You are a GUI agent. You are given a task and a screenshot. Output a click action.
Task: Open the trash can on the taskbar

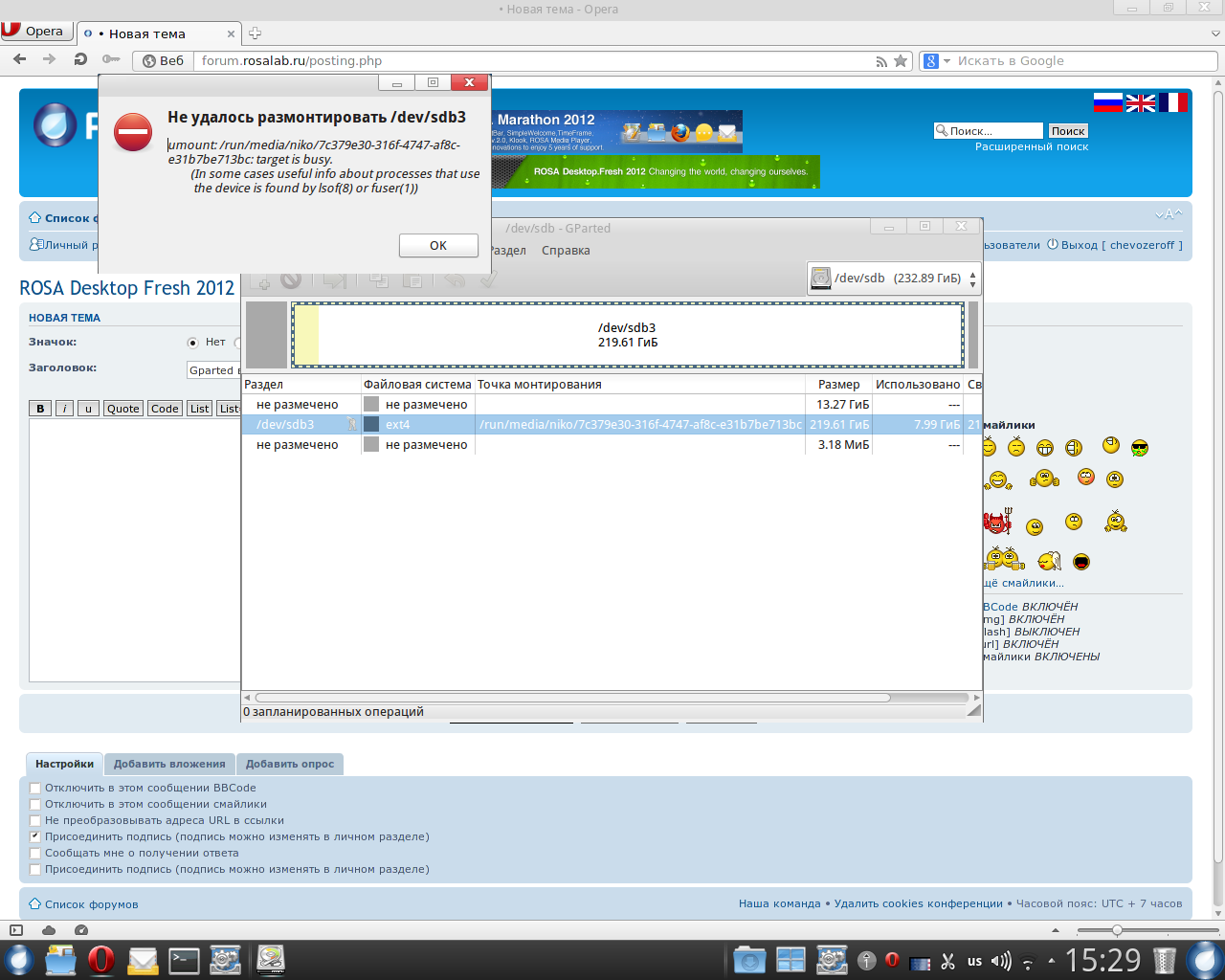pos(1165,960)
